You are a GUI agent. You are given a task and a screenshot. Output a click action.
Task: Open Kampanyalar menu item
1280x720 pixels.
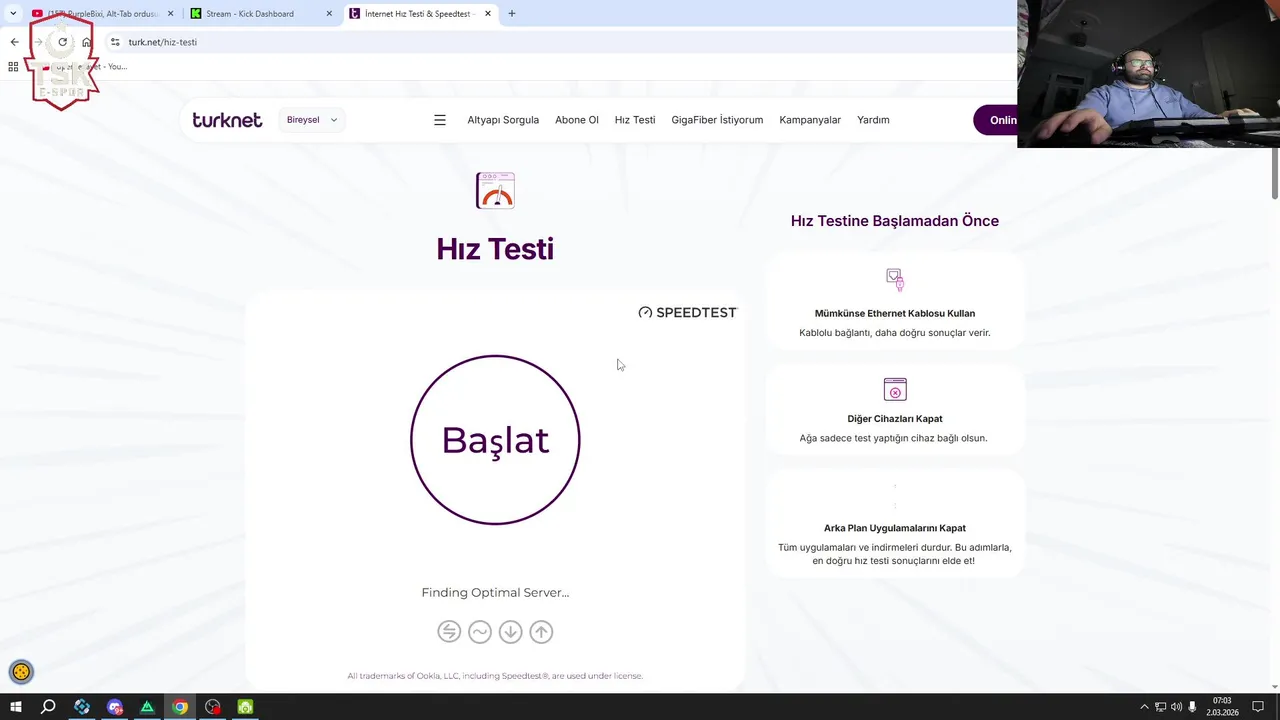click(x=810, y=120)
